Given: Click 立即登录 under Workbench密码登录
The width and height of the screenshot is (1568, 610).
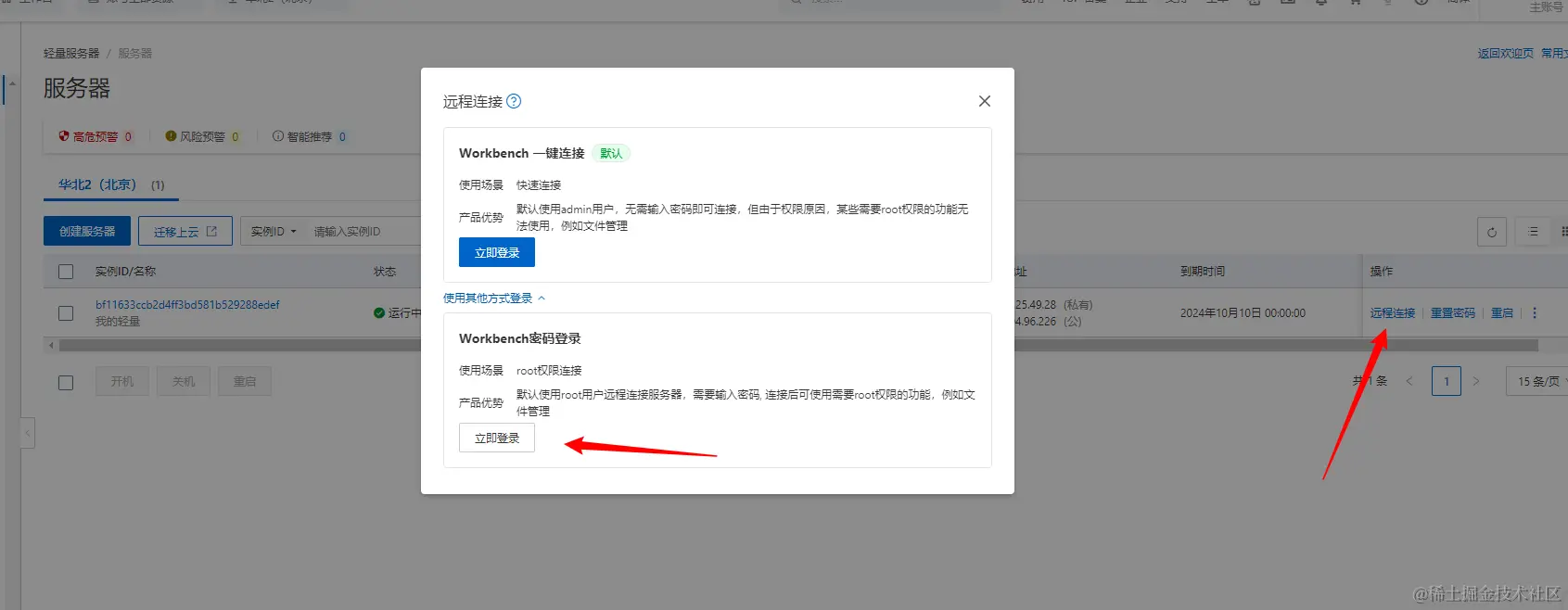Looking at the screenshot, I should [497, 438].
